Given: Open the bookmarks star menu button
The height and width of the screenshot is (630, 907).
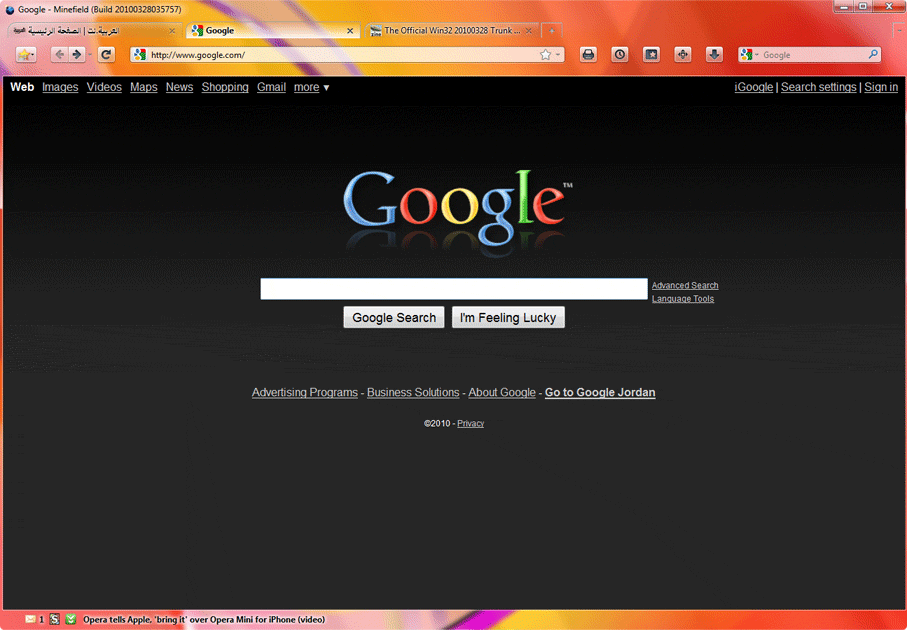Looking at the screenshot, I should coord(25,55).
